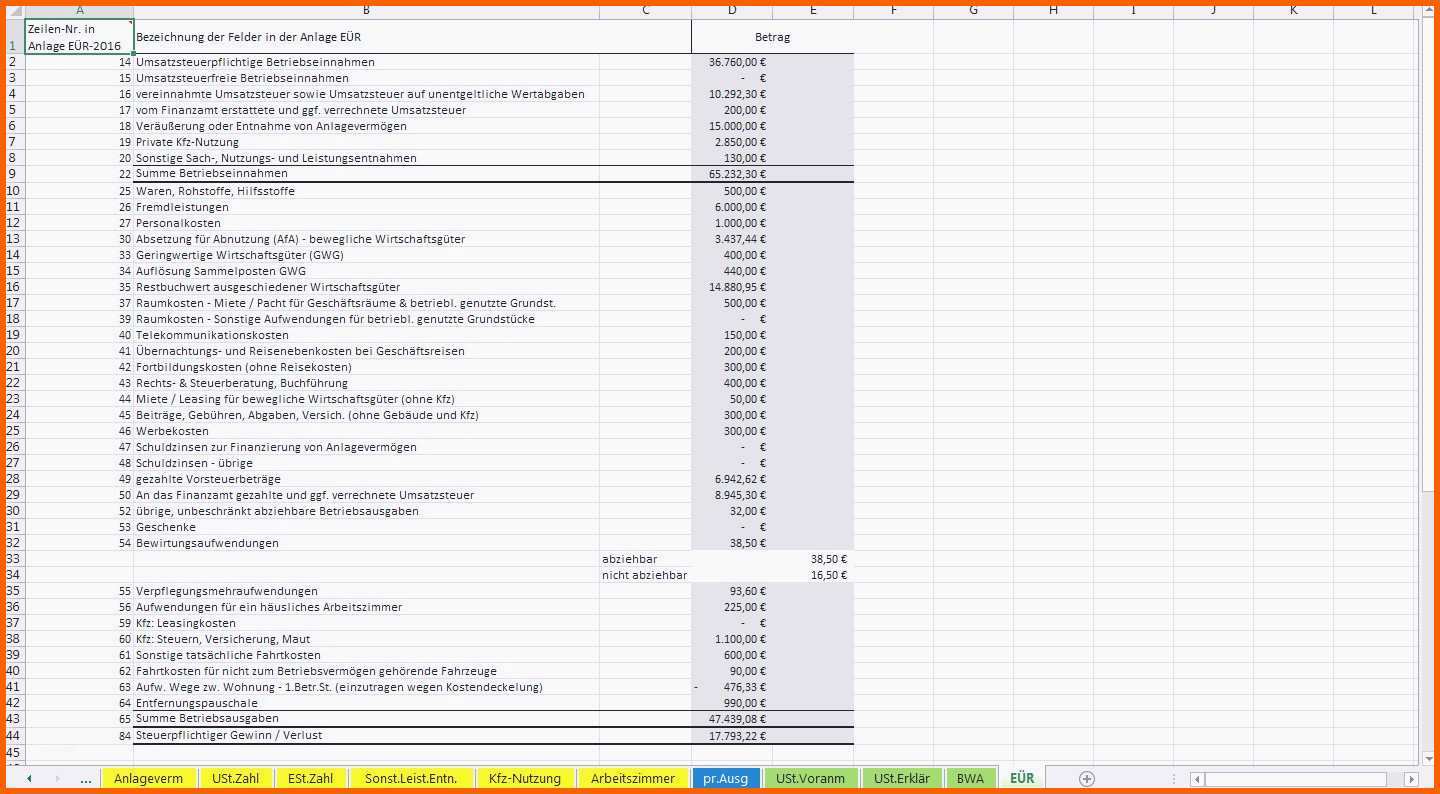Image resolution: width=1440 pixels, height=794 pixels.
Task: Click the 'Bewirtungsaufwendungen' cell
Action: pyautogui.click(x=366, y=543)
